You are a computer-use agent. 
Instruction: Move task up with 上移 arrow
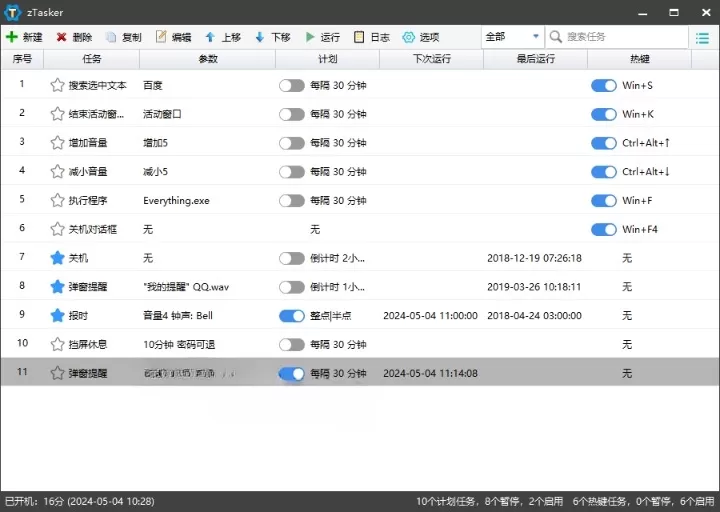[223, 37]
